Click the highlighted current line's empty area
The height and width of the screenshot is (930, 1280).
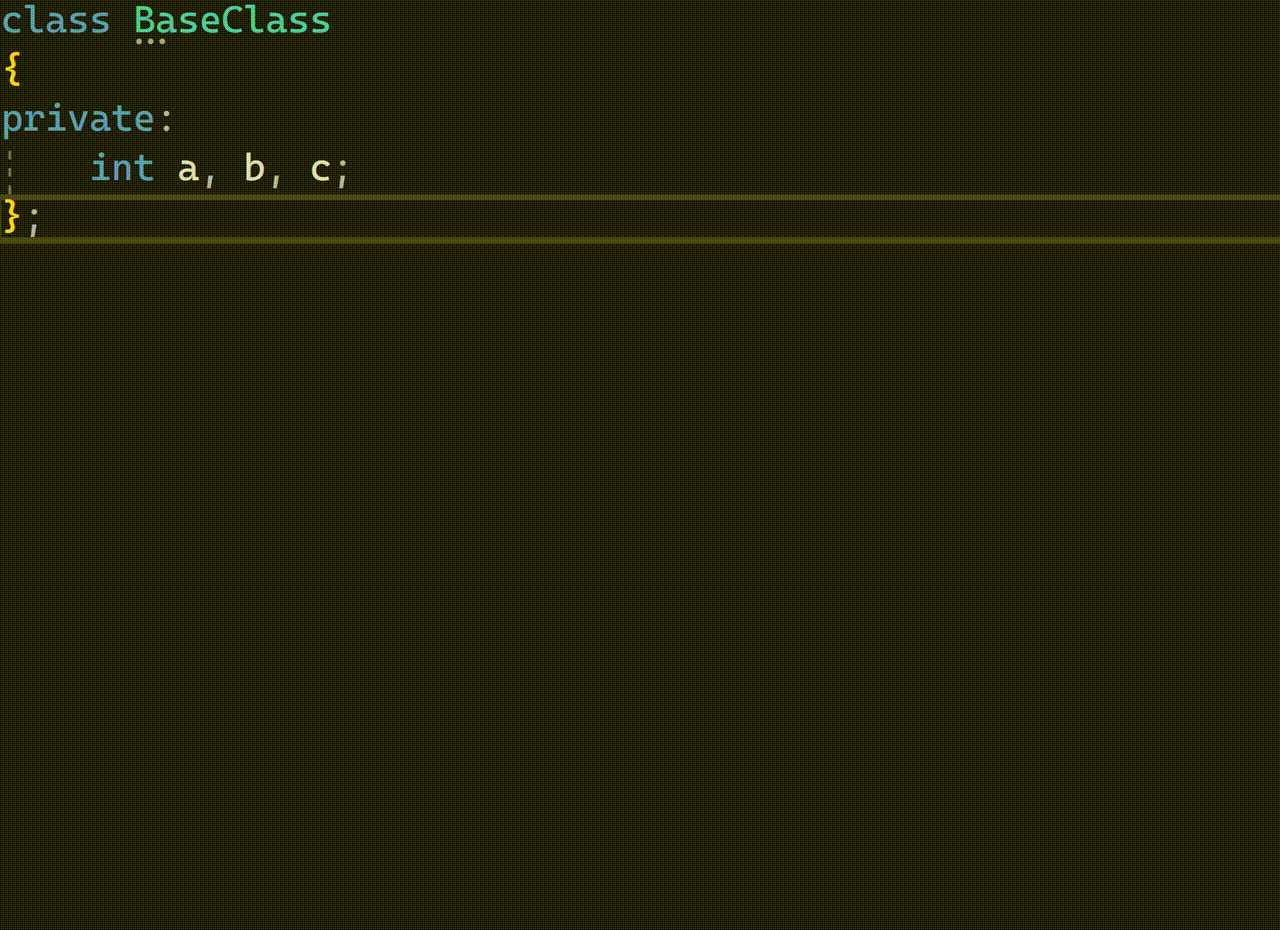640,218
